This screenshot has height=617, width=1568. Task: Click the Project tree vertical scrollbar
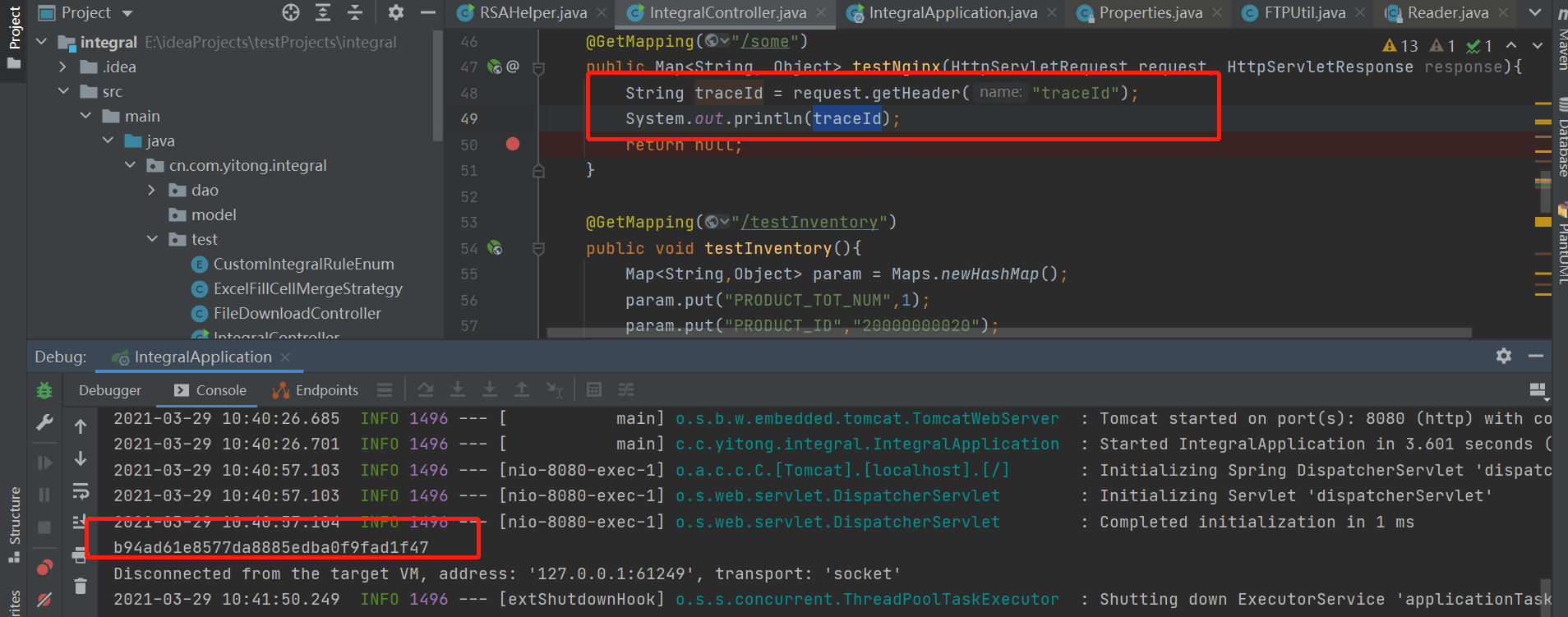pos(438,86)
